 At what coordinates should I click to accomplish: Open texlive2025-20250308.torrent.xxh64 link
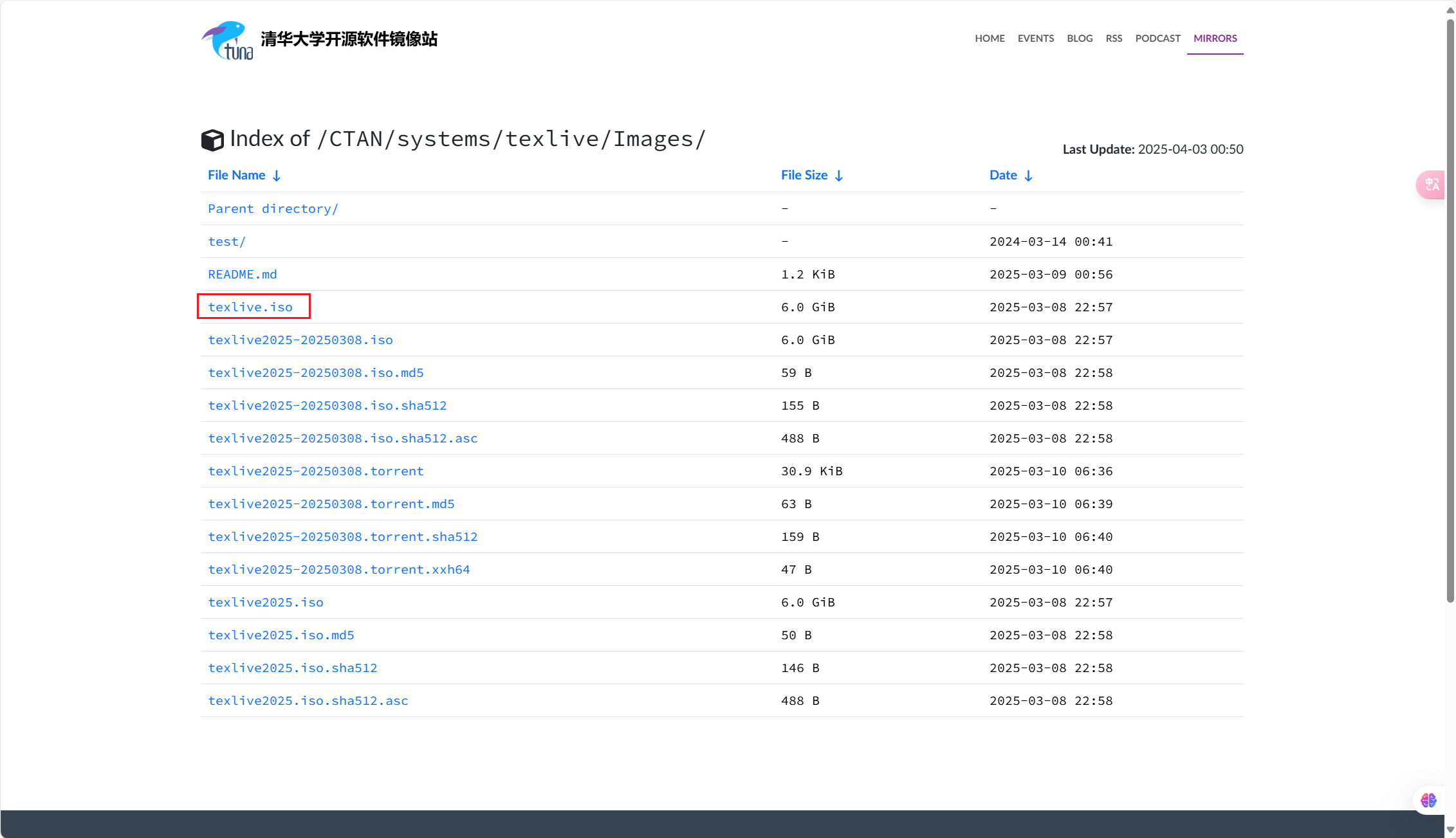pos(338,569)
